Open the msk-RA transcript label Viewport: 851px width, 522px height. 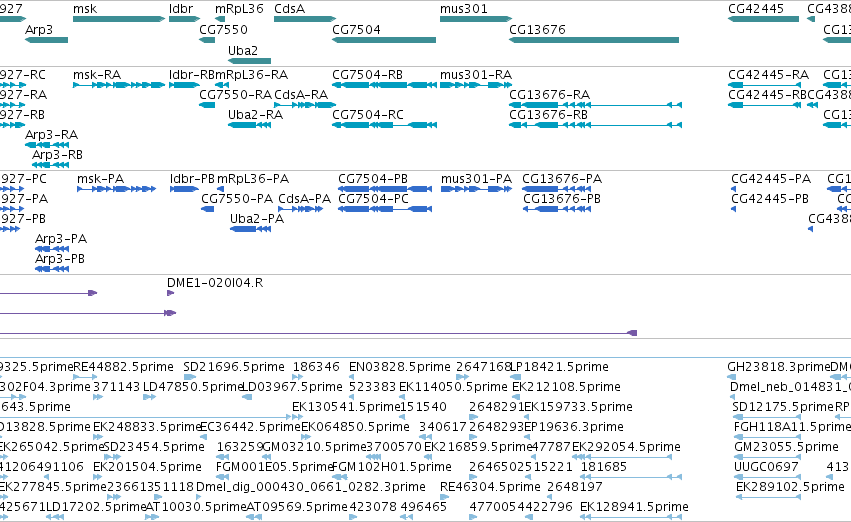pos(97,74)
